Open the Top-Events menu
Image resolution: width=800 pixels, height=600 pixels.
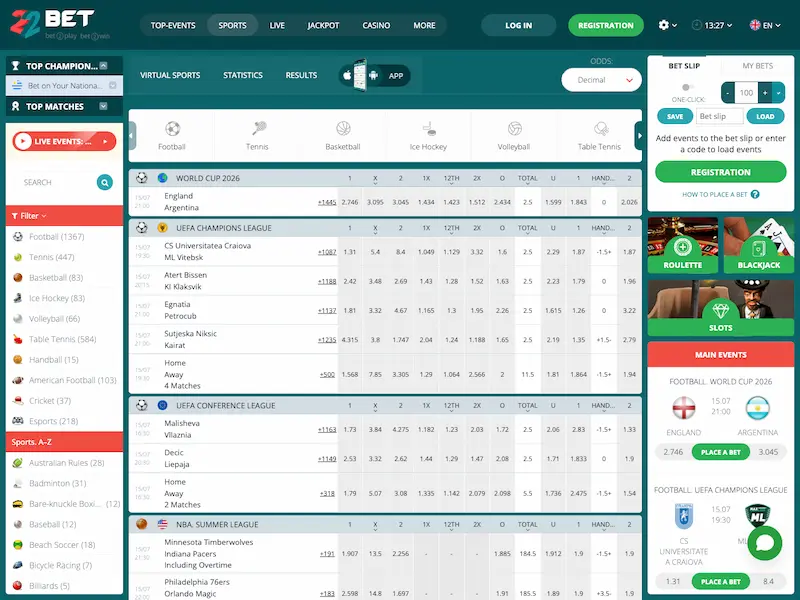[x=173, y=25]
